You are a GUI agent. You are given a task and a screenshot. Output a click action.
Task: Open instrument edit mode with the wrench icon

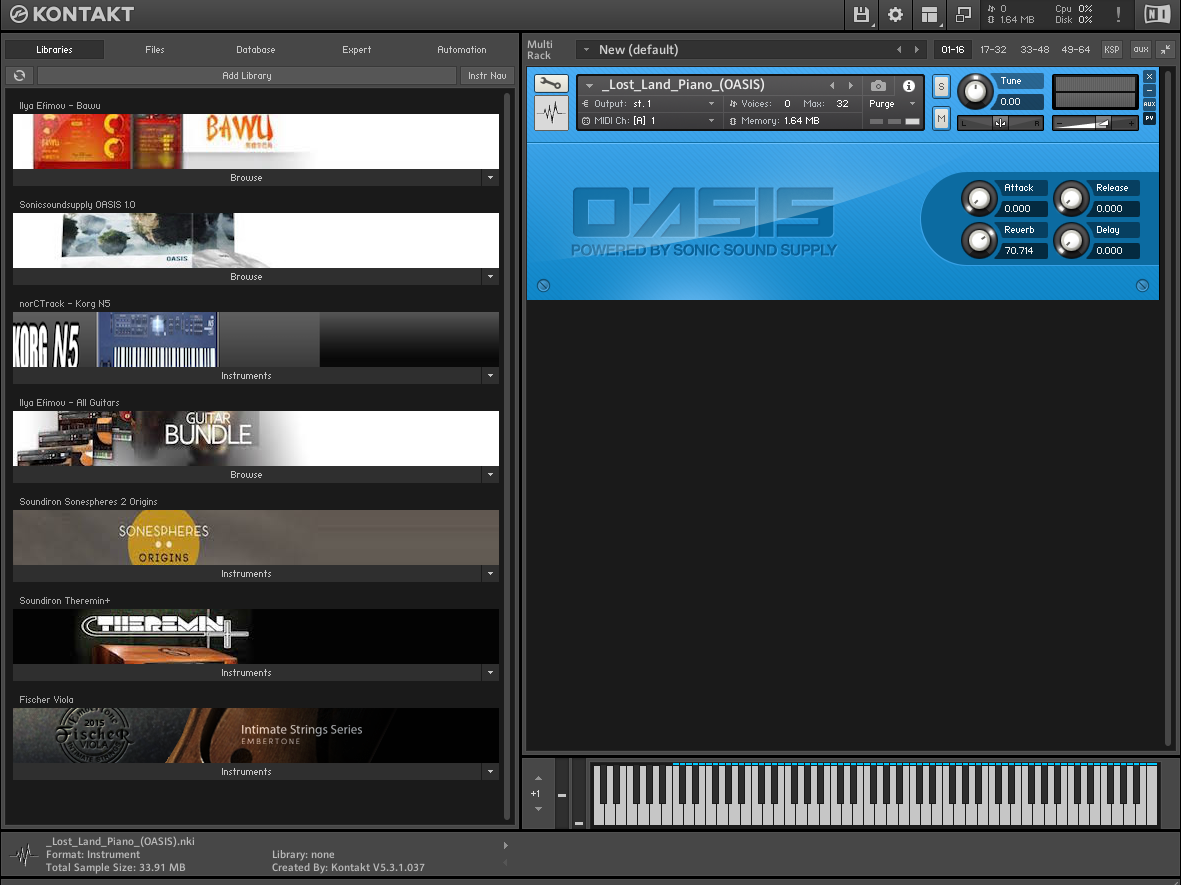coord(551,84)
